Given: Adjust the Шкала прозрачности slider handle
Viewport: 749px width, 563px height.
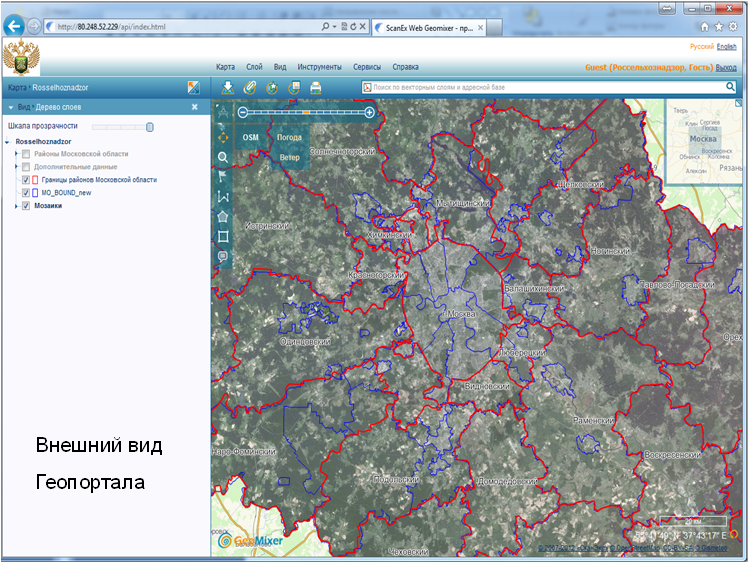Looking at the screenshot, I should (x=150, y=127).
